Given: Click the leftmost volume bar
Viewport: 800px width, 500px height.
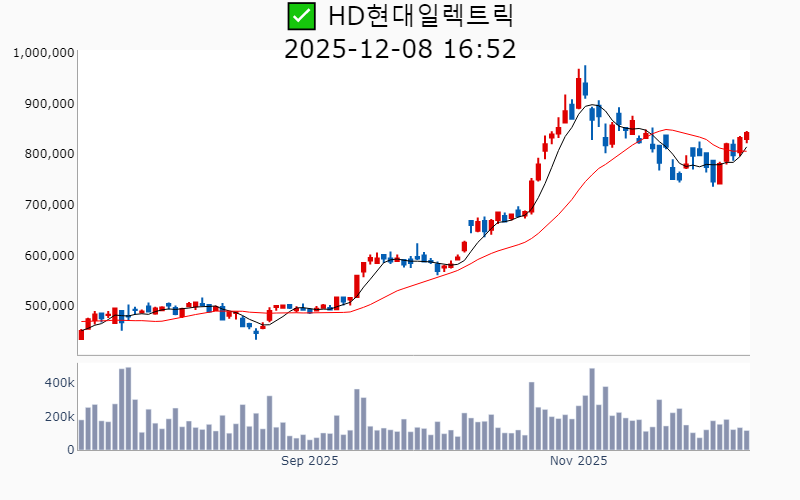Looking at the screenshot, I should pos(81,434).
